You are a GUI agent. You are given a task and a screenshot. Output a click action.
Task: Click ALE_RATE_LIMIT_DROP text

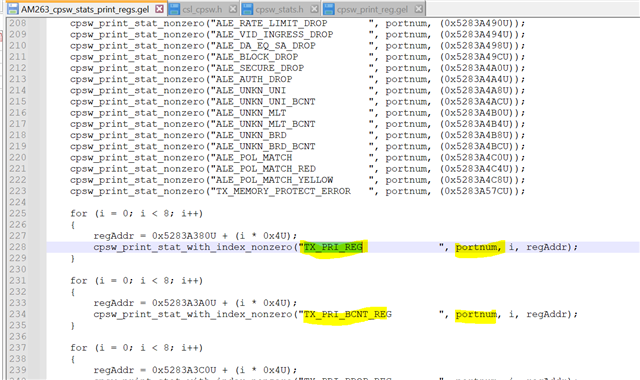271,23
